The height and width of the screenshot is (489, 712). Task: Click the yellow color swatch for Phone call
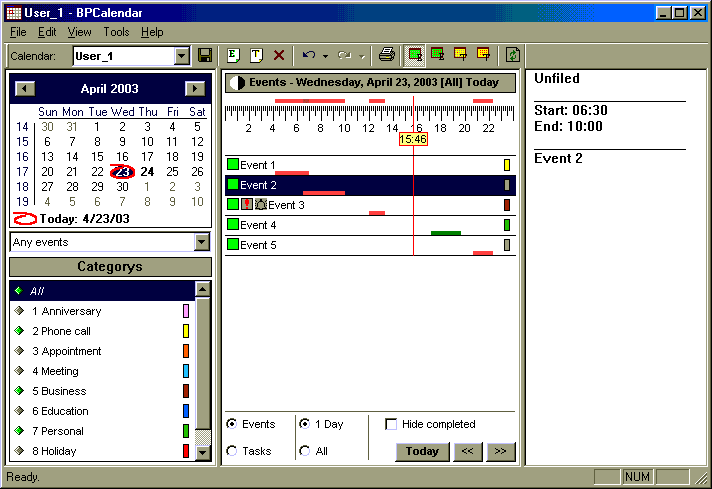186,331
